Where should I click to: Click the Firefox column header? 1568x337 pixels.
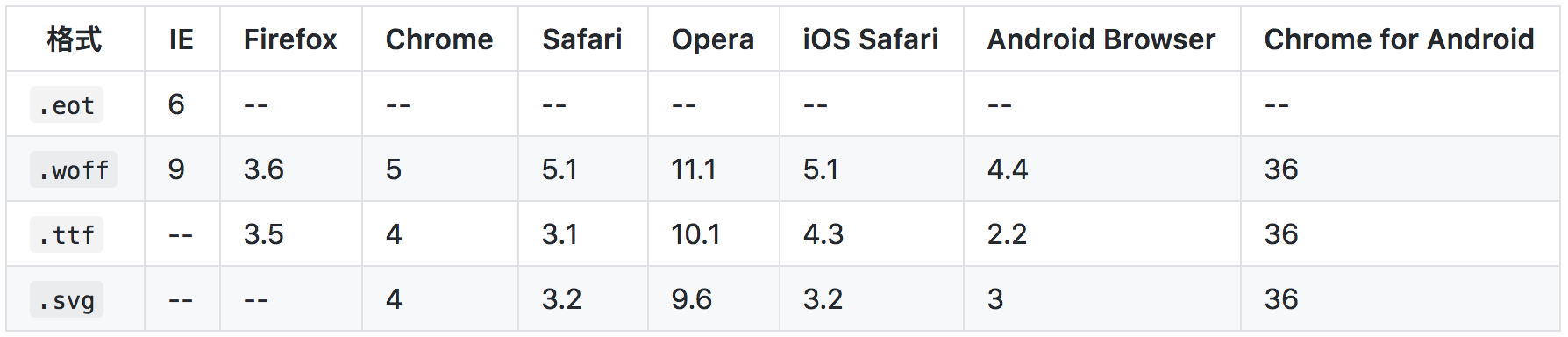click(290, 39)
